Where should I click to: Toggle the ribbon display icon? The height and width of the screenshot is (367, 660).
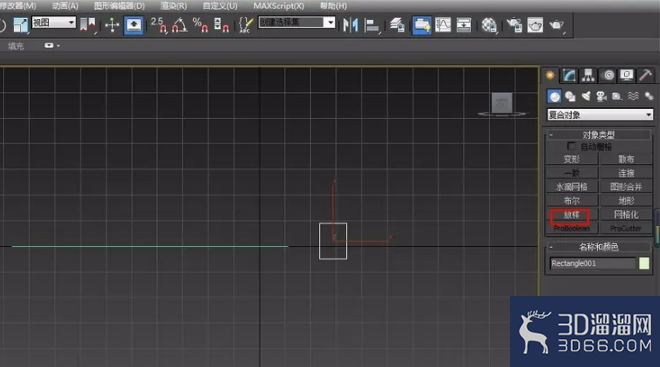click(x=421, y=25)
